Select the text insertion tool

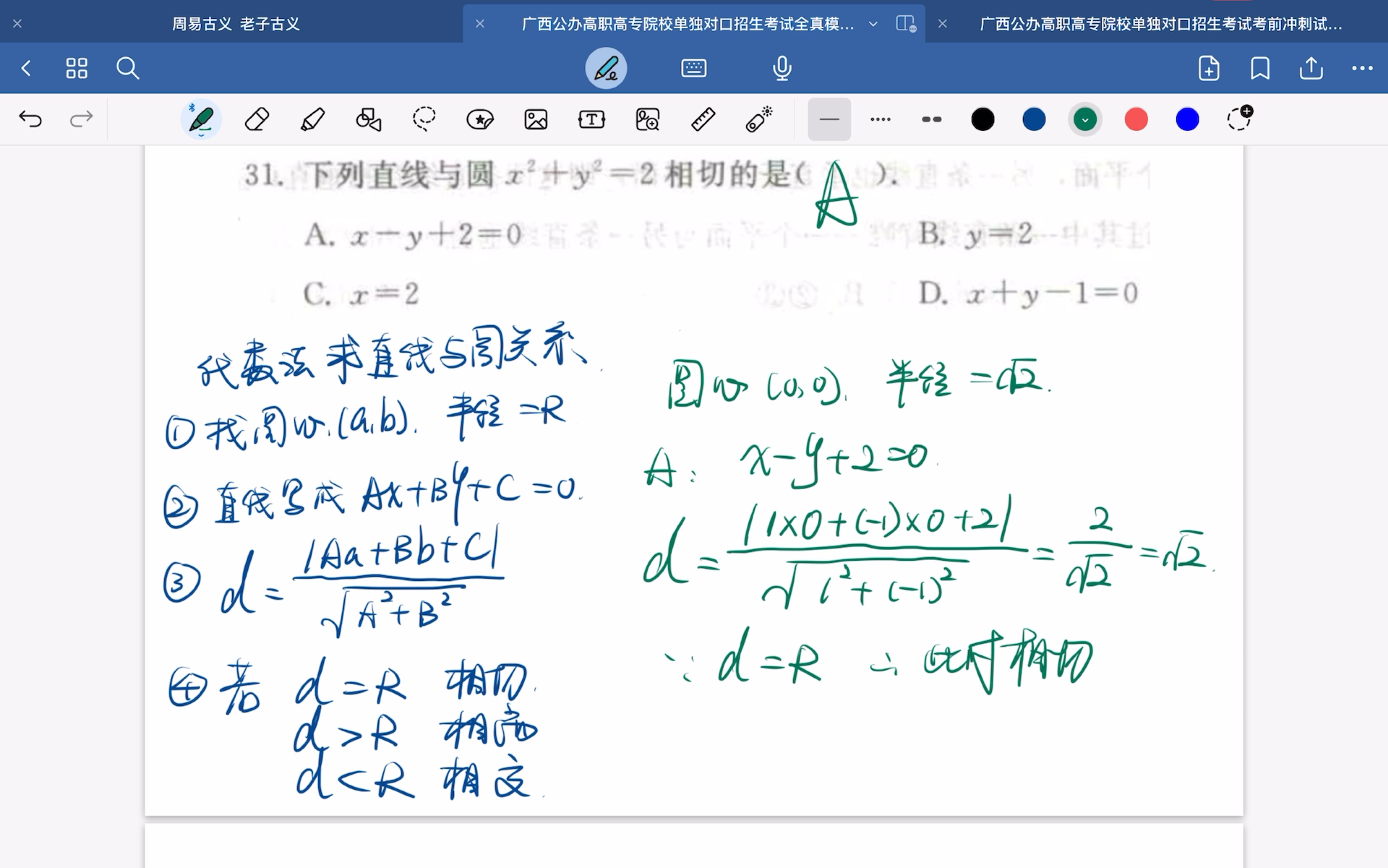pyautogui.click(x=591, y=119)
